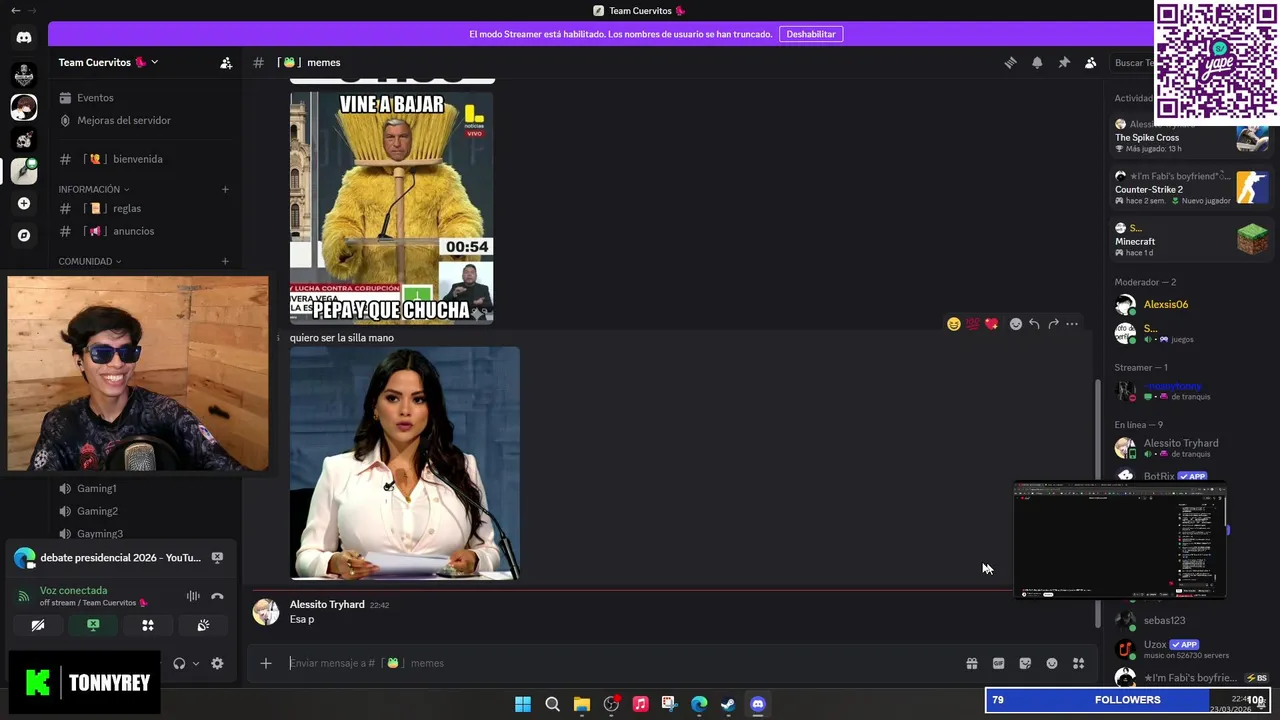
Task: Open the Threads icon in the channel header
Action: coord(1010,62)
